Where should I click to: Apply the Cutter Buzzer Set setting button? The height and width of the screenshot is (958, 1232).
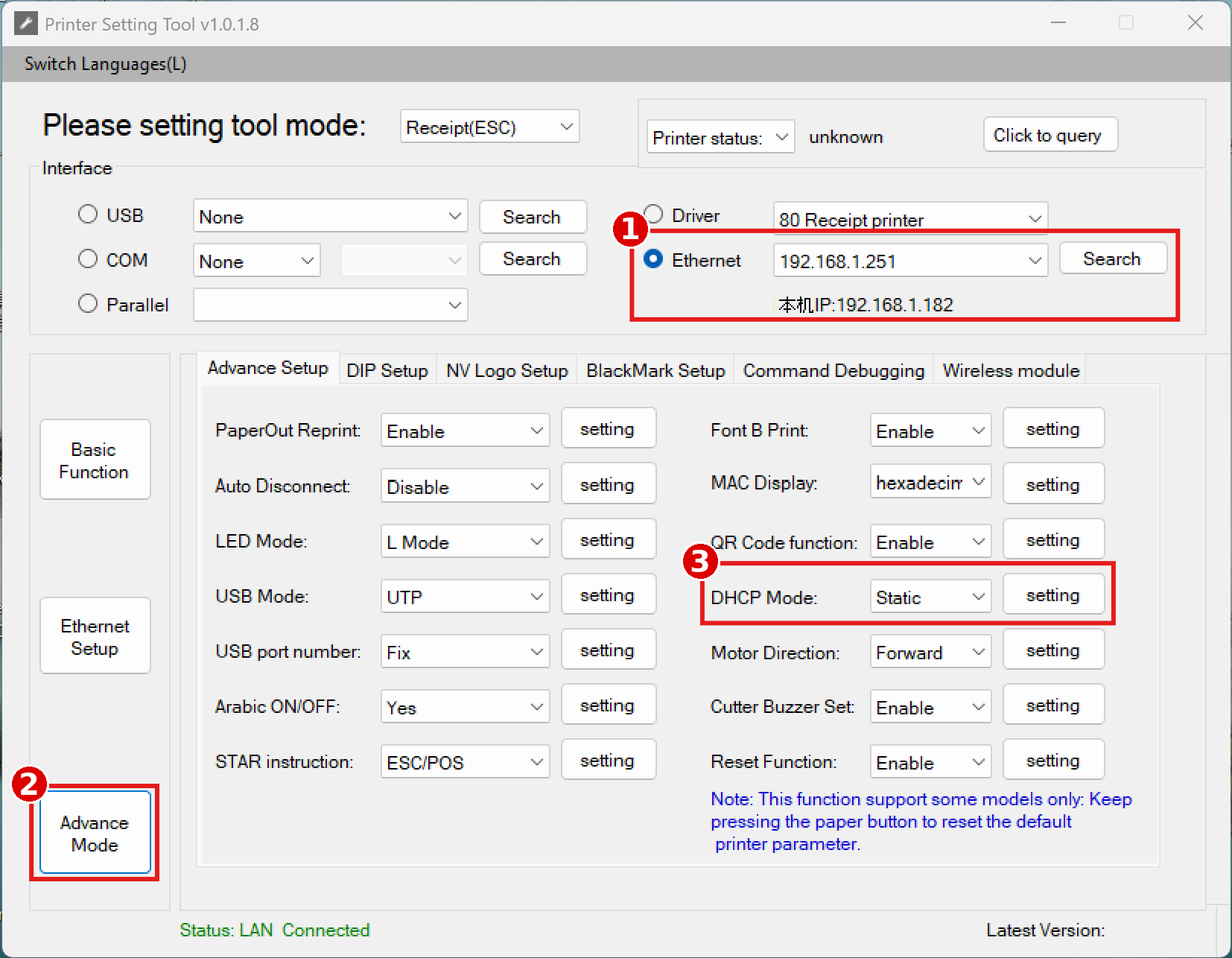point(1053,705)
